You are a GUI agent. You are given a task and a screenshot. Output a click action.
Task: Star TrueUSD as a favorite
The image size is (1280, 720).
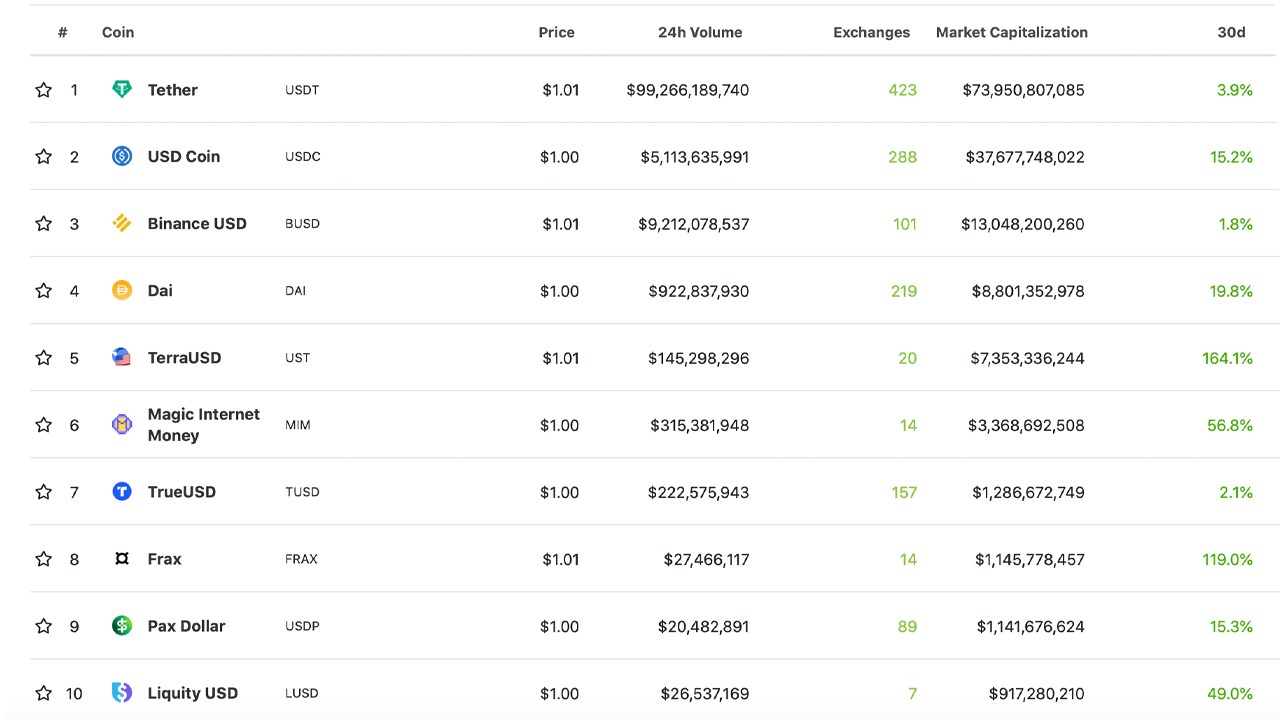coord(43,492)
